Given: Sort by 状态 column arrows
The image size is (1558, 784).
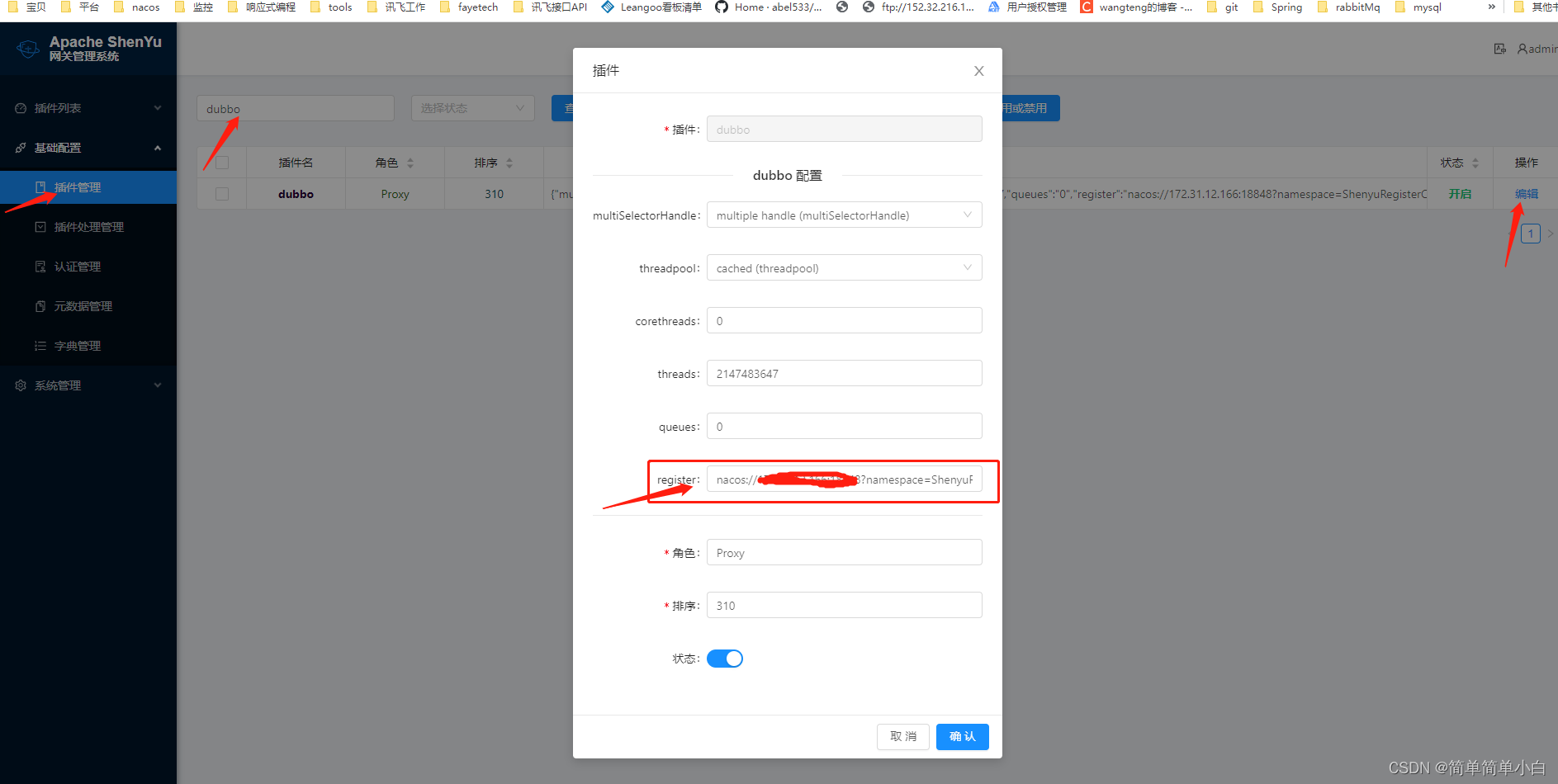Looking at the screenshot, I should tap(1475, 163).
